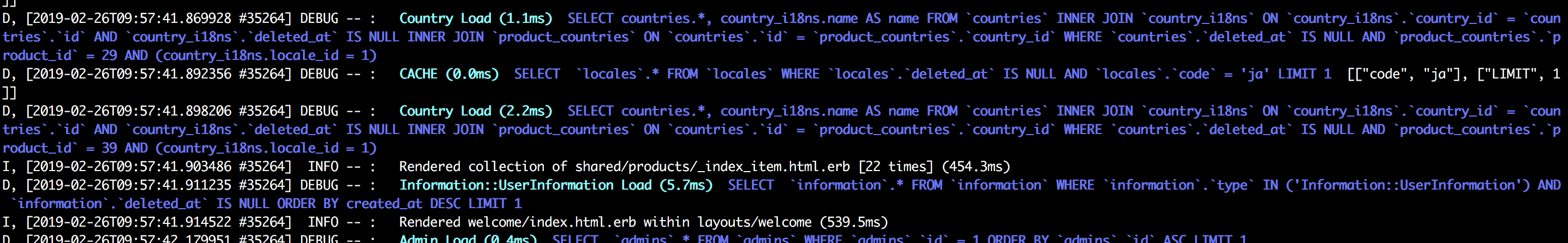Select 'product_id` = 29' condition text
This screenshot has height=243, width=1568.
point(59,56)
